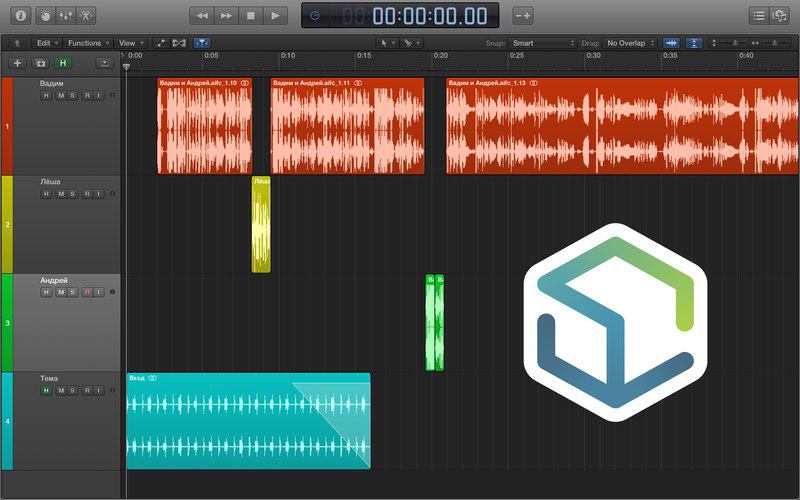
Task: Click the red color bar of track 1
Action: 7,126
